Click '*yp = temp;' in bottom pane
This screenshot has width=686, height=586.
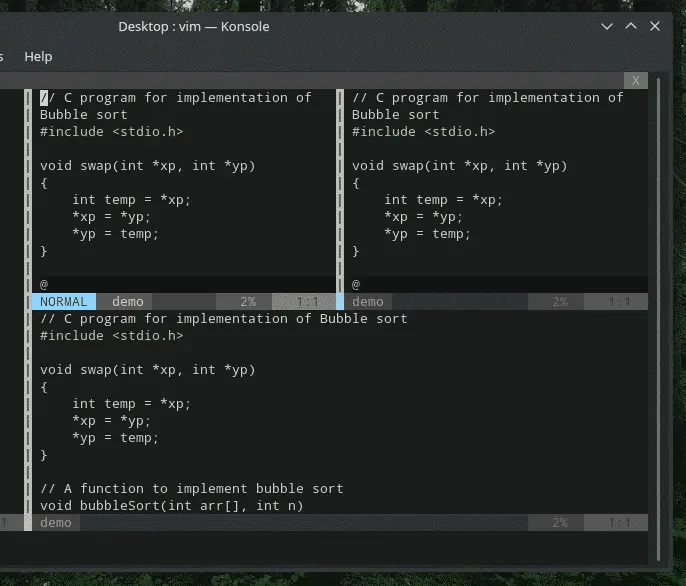[x=116, y=438]
